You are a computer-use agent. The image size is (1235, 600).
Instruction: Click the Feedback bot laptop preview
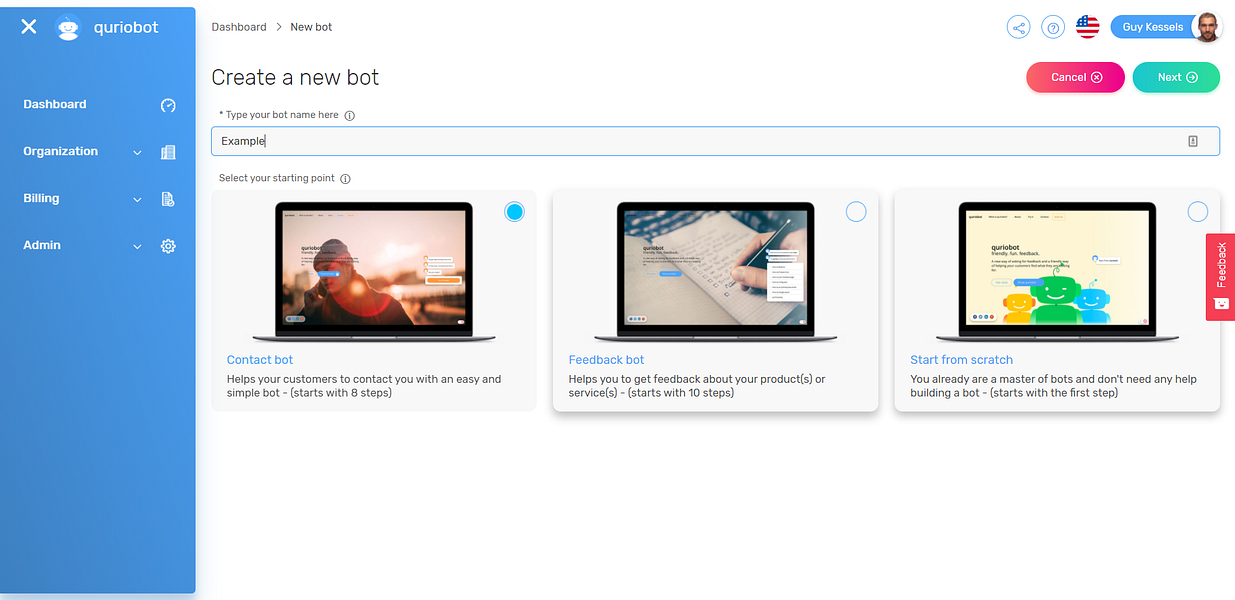point(715,272)
